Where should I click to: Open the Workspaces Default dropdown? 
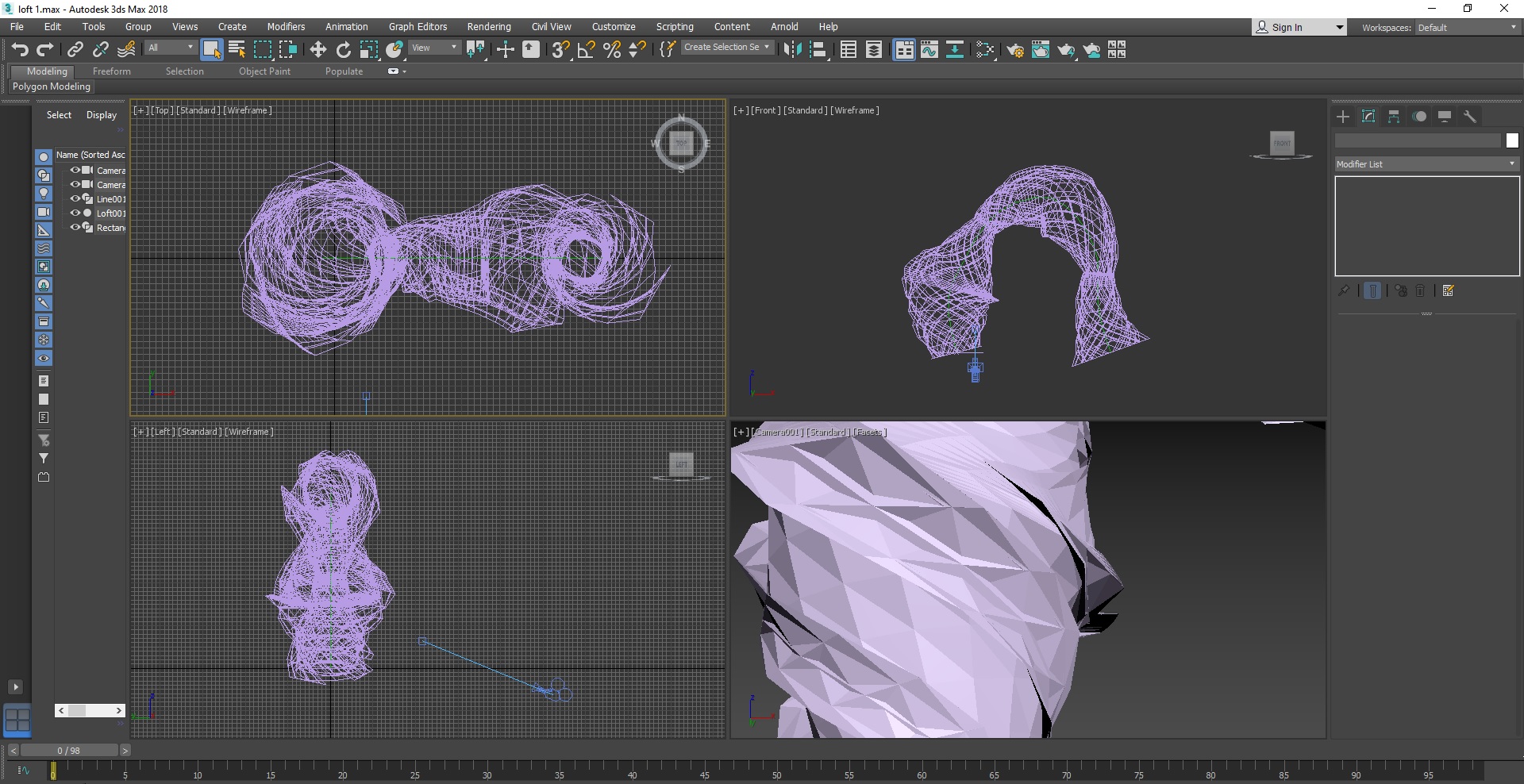coord(1467,28)
